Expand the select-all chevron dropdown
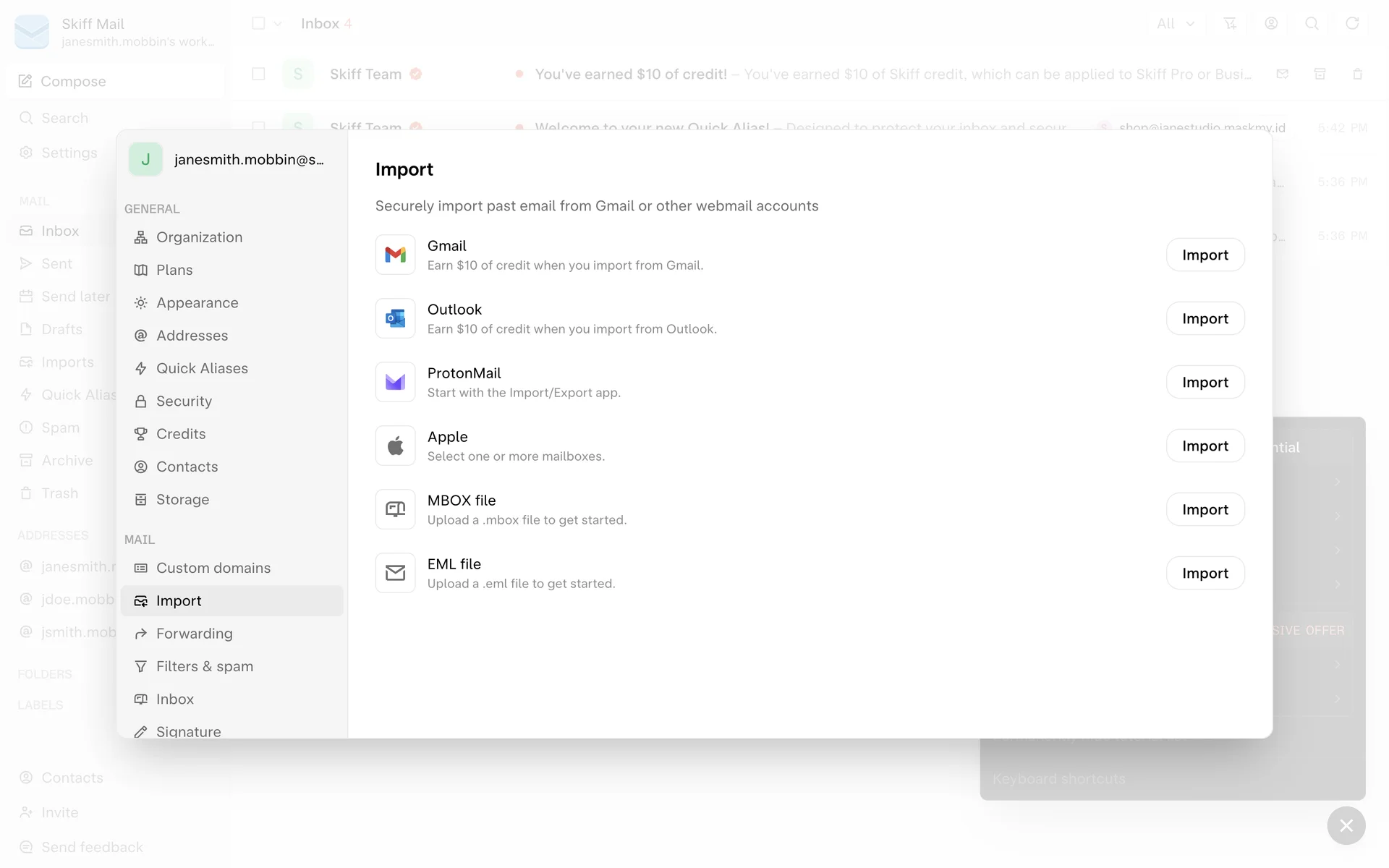Viewport: 1389px width, 868px height. pyautogui.click(x=278, y=24)
